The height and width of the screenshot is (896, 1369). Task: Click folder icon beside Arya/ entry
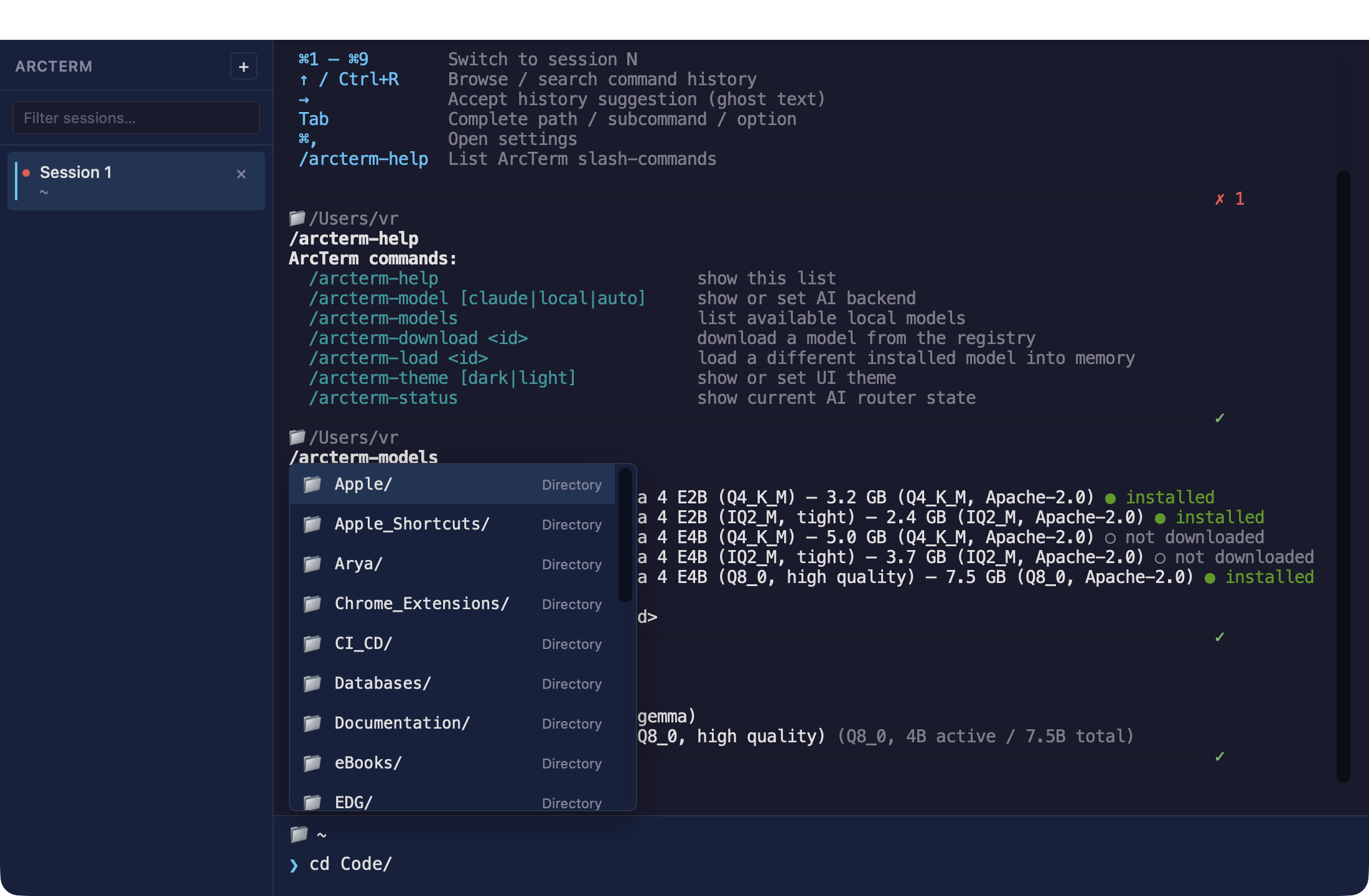coord(312,564)
